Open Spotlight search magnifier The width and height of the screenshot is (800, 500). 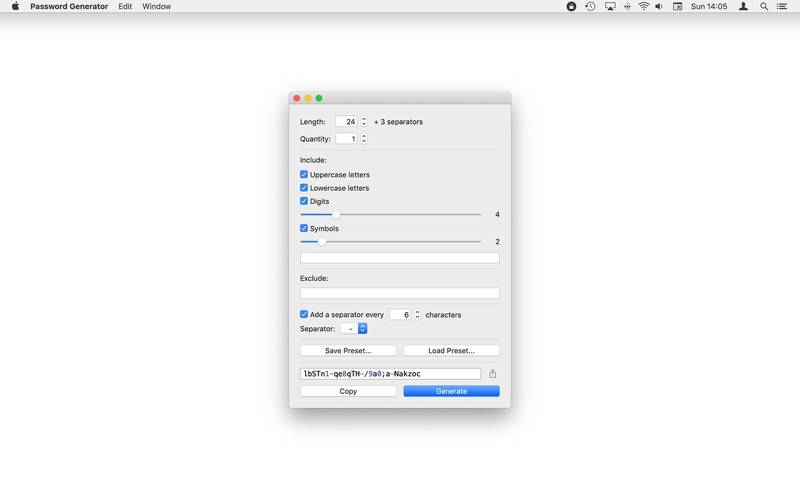[x=764, y=6]
